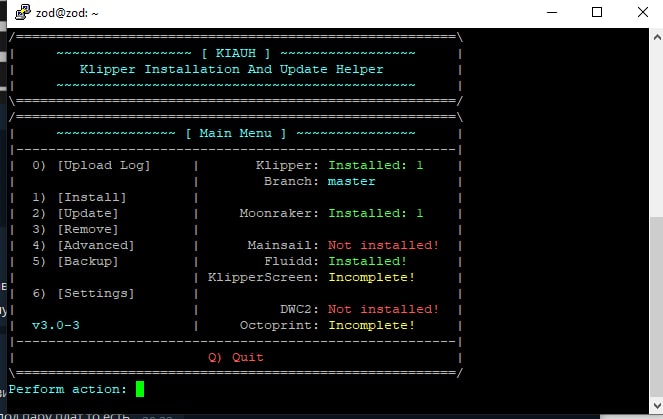Click the "3) [Remove]" menu entry
The image size is (663, 419).
tap(75, 229)
